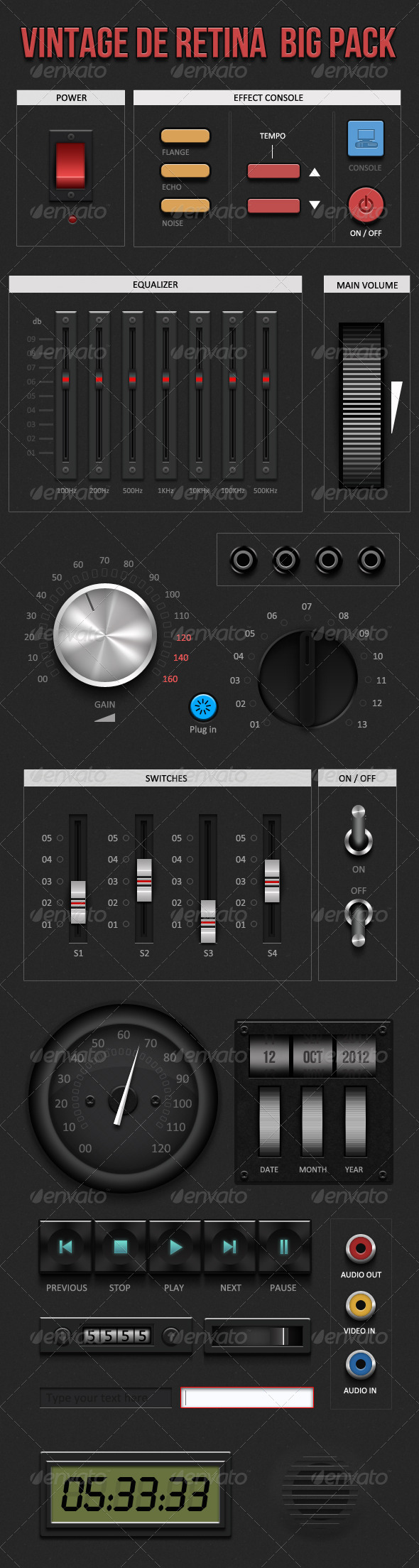This screenshot has height=1568, width=419.
Task: Click the horizontal tuning dial bar
Action: pyautogui.click(x=257, y=1336)
